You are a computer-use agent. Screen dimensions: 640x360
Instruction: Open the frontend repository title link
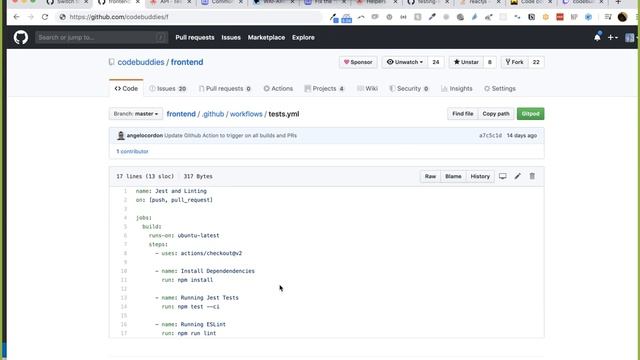tap(187, 62)
